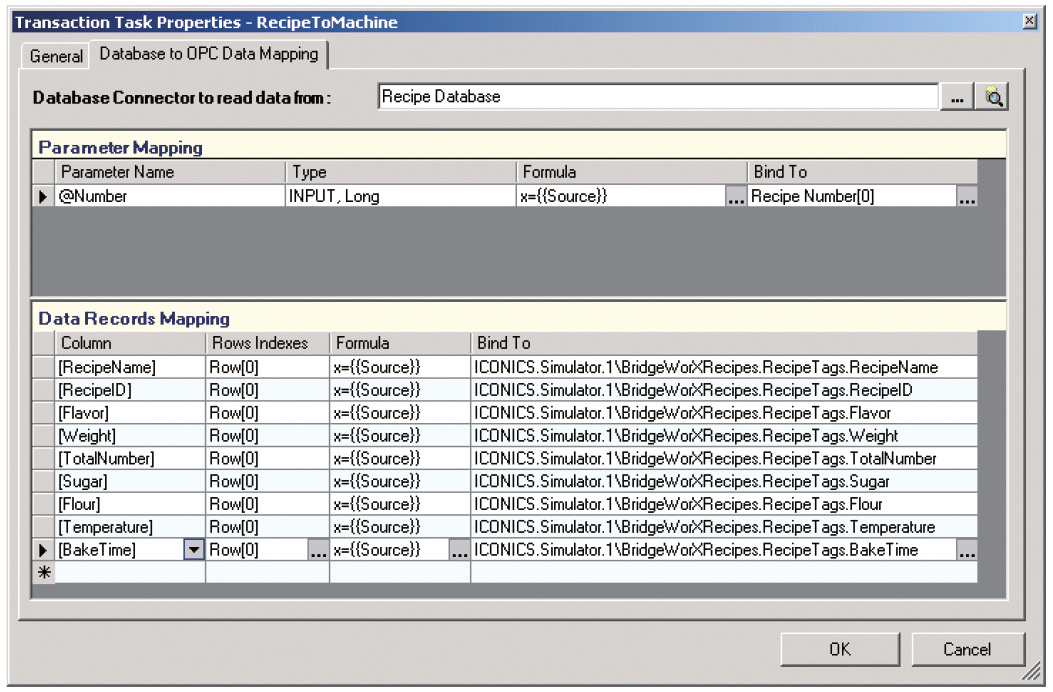Select the [Temperature] column cell
Screen dimensions: 1053x692
click(130, 527)
